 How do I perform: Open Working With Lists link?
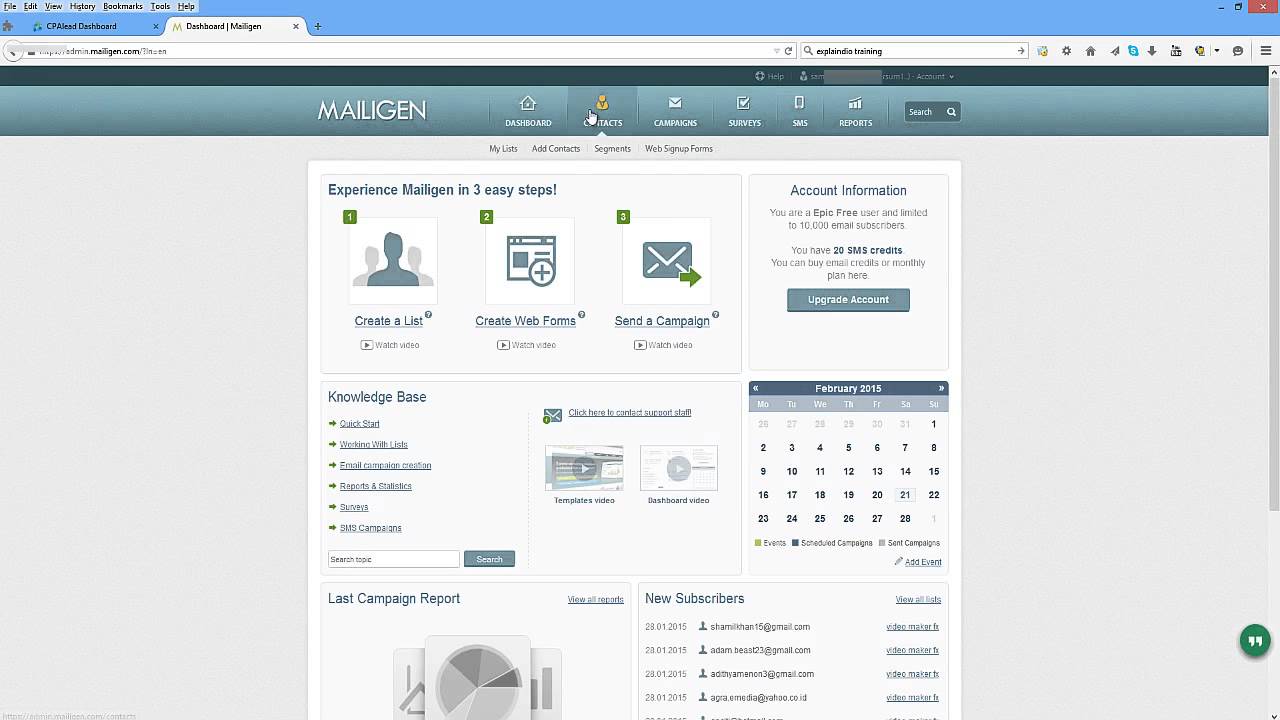pos(373,445)
